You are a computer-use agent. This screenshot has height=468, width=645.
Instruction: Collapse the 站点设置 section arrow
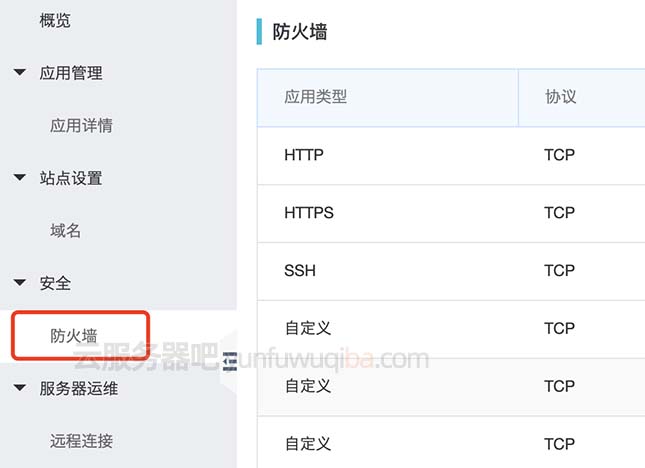tap(19, 178)
